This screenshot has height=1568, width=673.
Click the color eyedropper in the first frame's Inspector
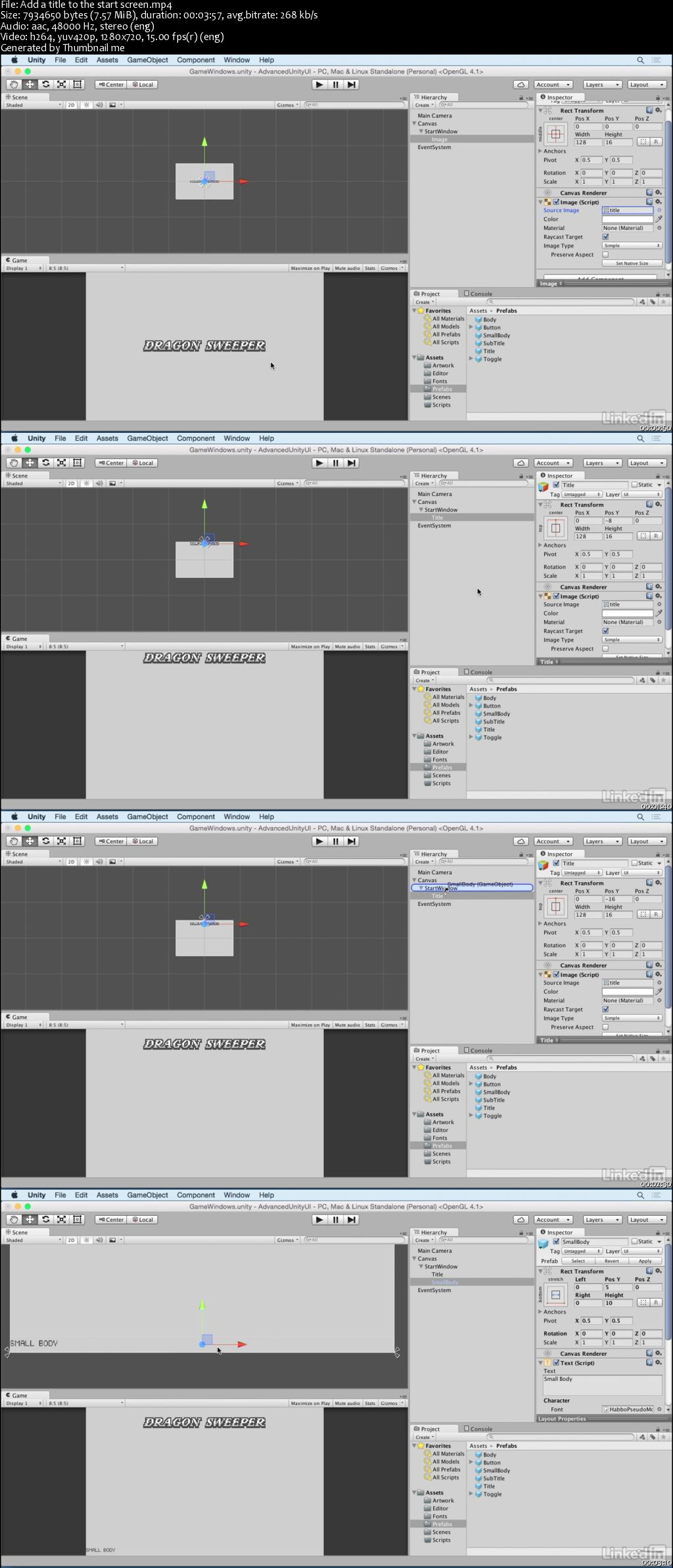pyautogui.click(x=659, y=219)
